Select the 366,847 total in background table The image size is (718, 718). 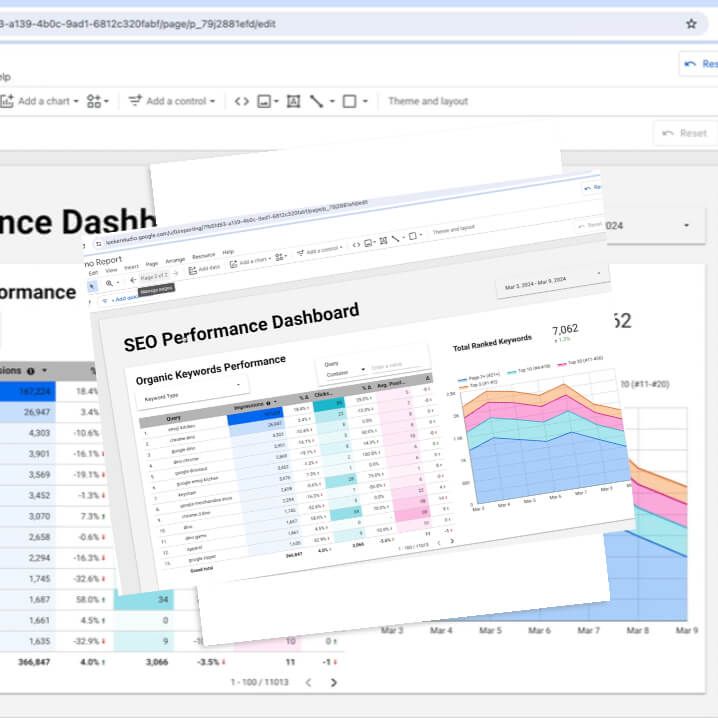click(34, 662)
